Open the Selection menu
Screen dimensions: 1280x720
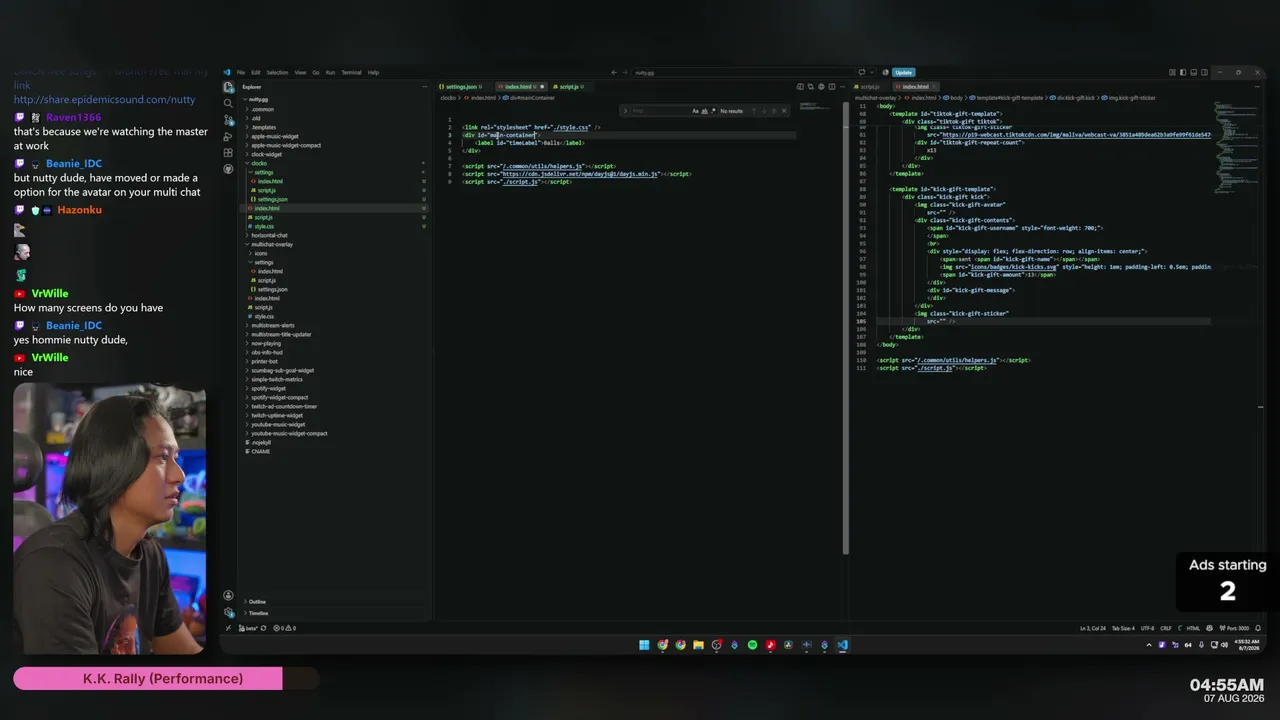277,72
